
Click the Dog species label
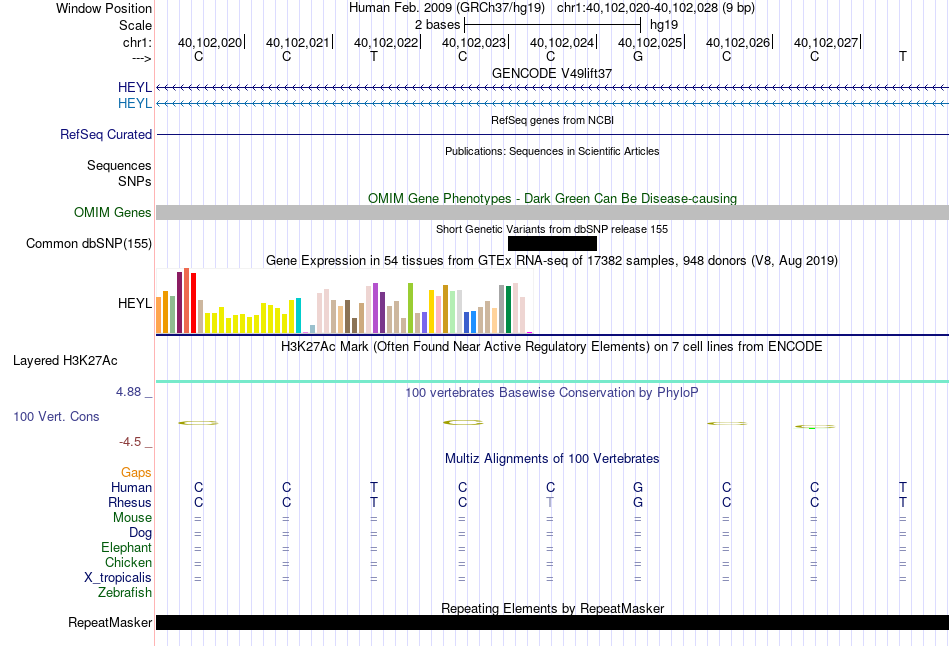[x=140, y=533]
